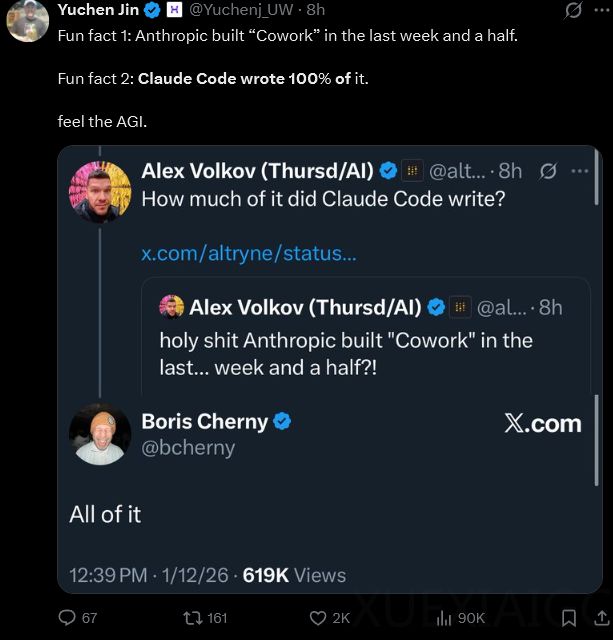Click the 619K Views count
Viewport: 613px width, 640px height.
tap(294, 575)
